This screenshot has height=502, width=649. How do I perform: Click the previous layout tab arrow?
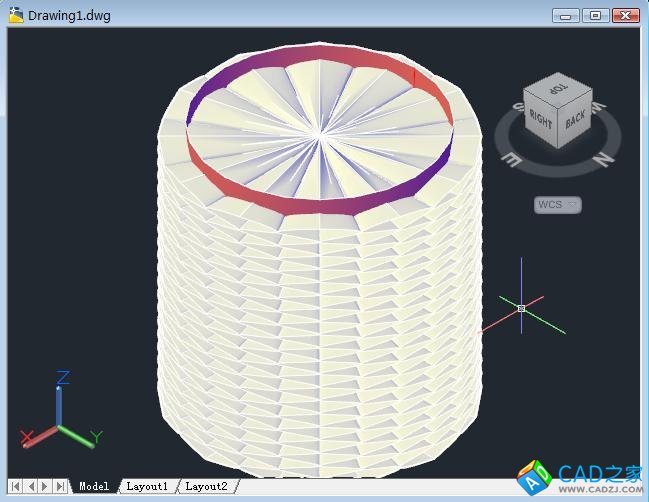tap(30, 486)
